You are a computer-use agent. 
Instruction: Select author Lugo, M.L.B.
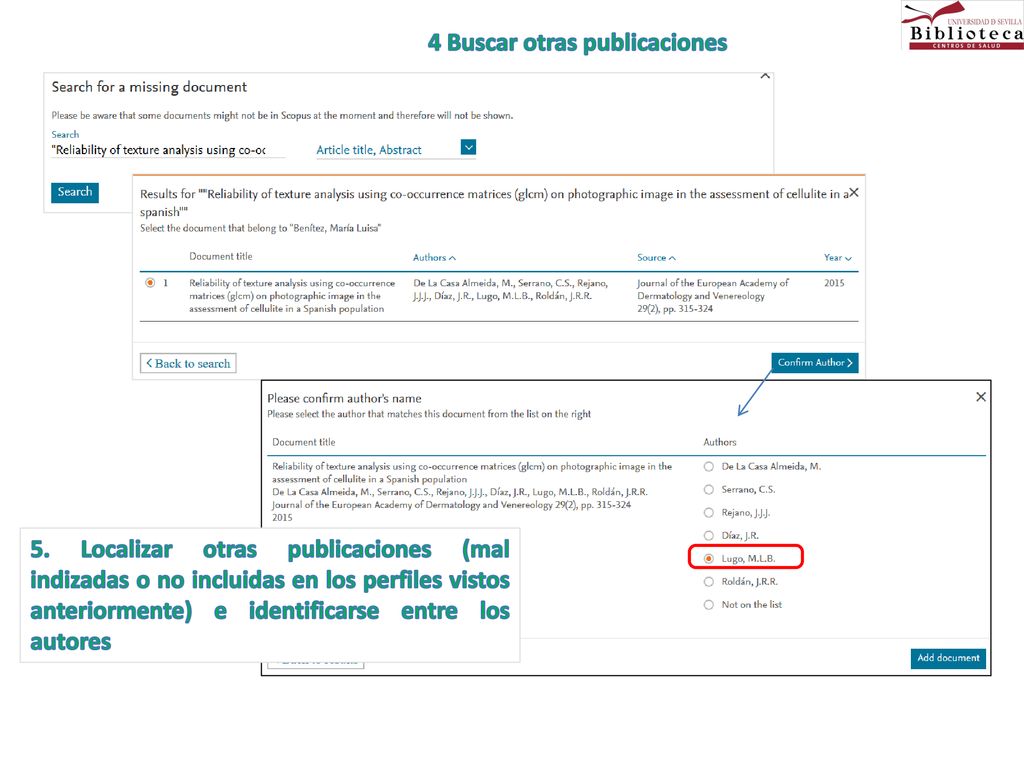(709, 558)
